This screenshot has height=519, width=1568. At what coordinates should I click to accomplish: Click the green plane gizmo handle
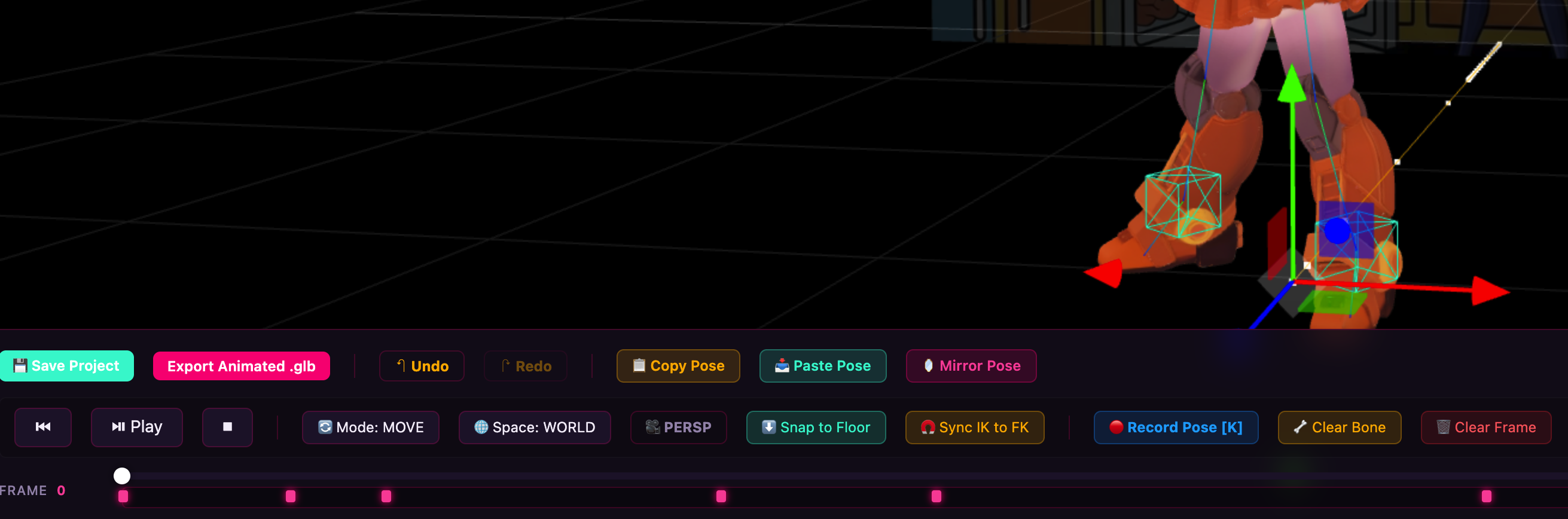pos(1333,302)
